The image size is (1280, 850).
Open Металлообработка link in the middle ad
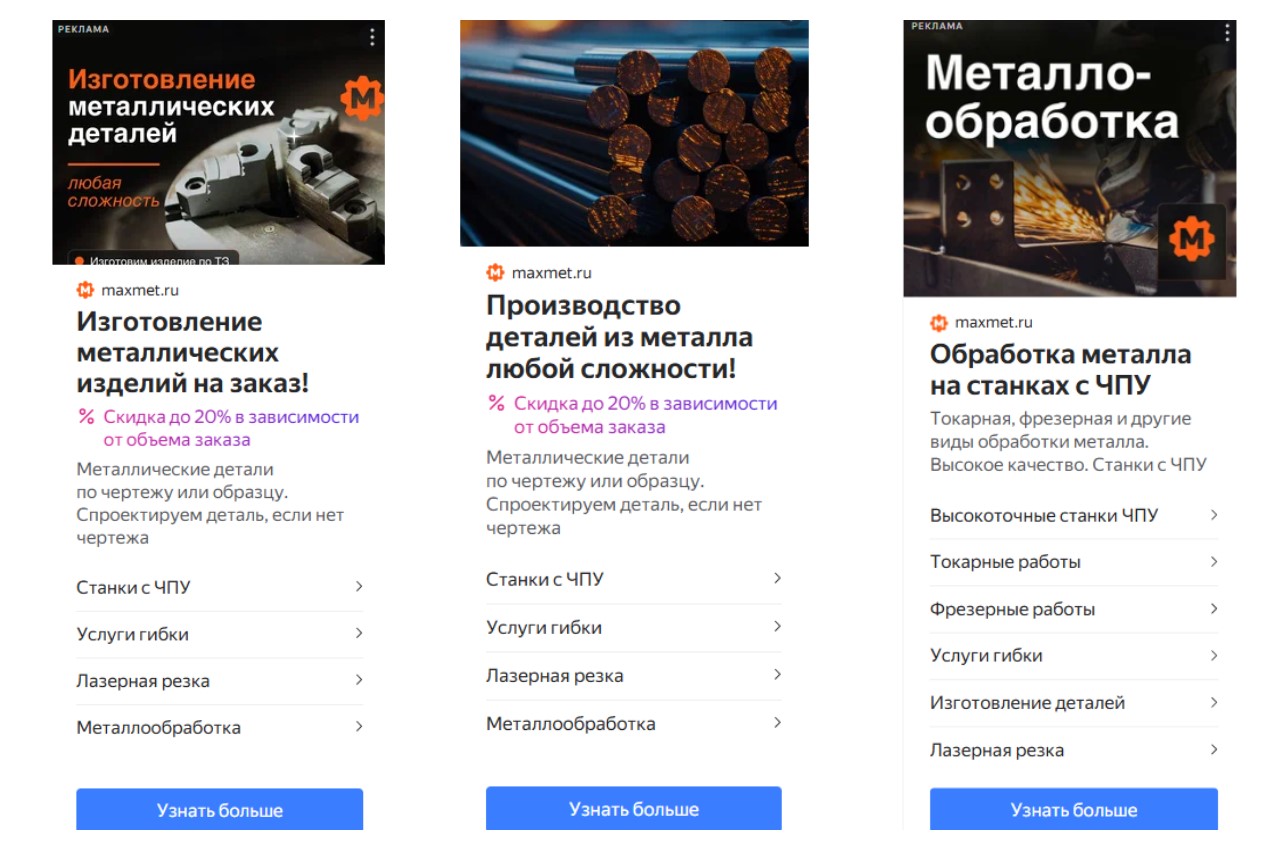pyautogui.click(x=571, y=723)
